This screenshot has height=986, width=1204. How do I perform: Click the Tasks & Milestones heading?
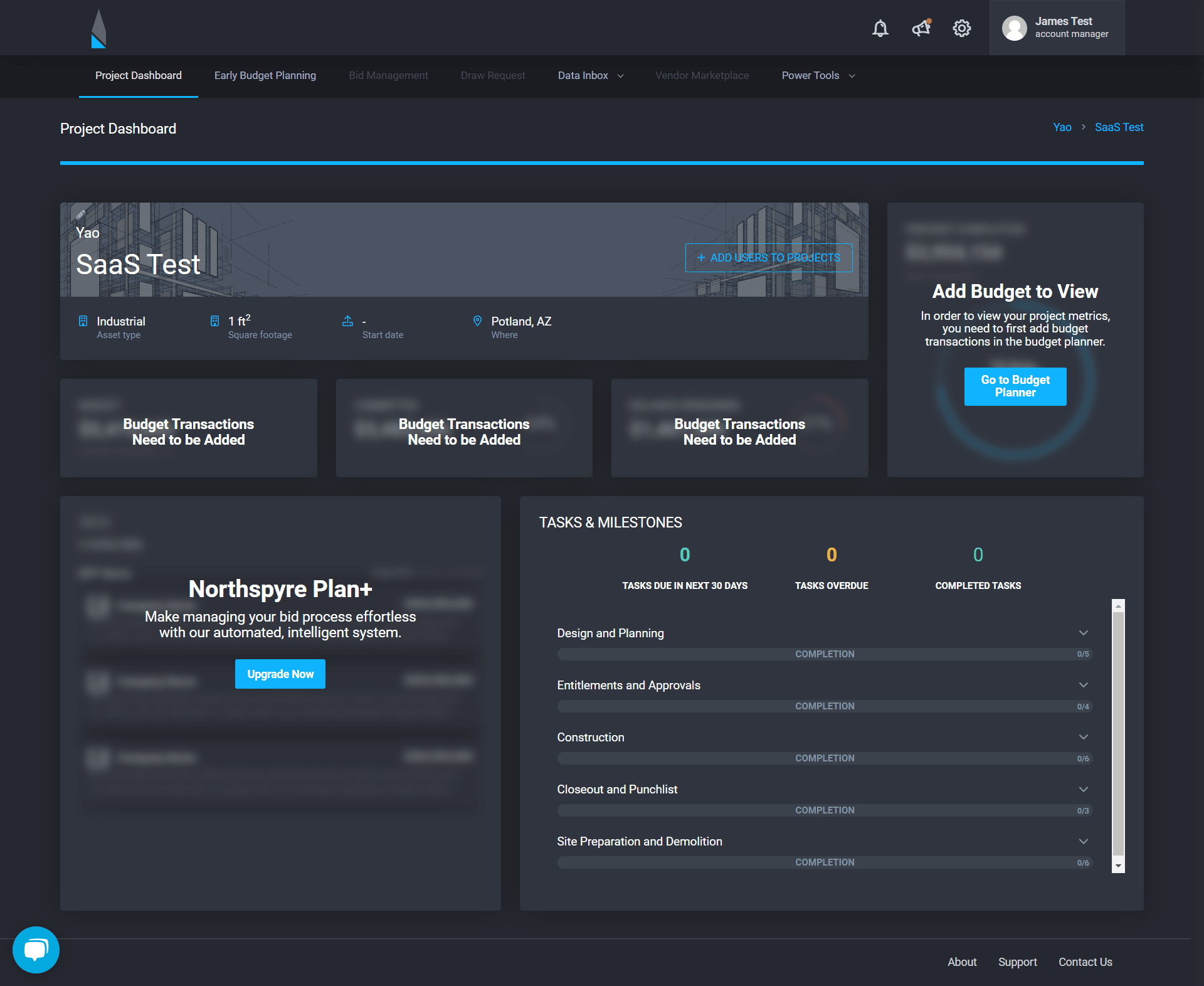(x=610, y=522)
